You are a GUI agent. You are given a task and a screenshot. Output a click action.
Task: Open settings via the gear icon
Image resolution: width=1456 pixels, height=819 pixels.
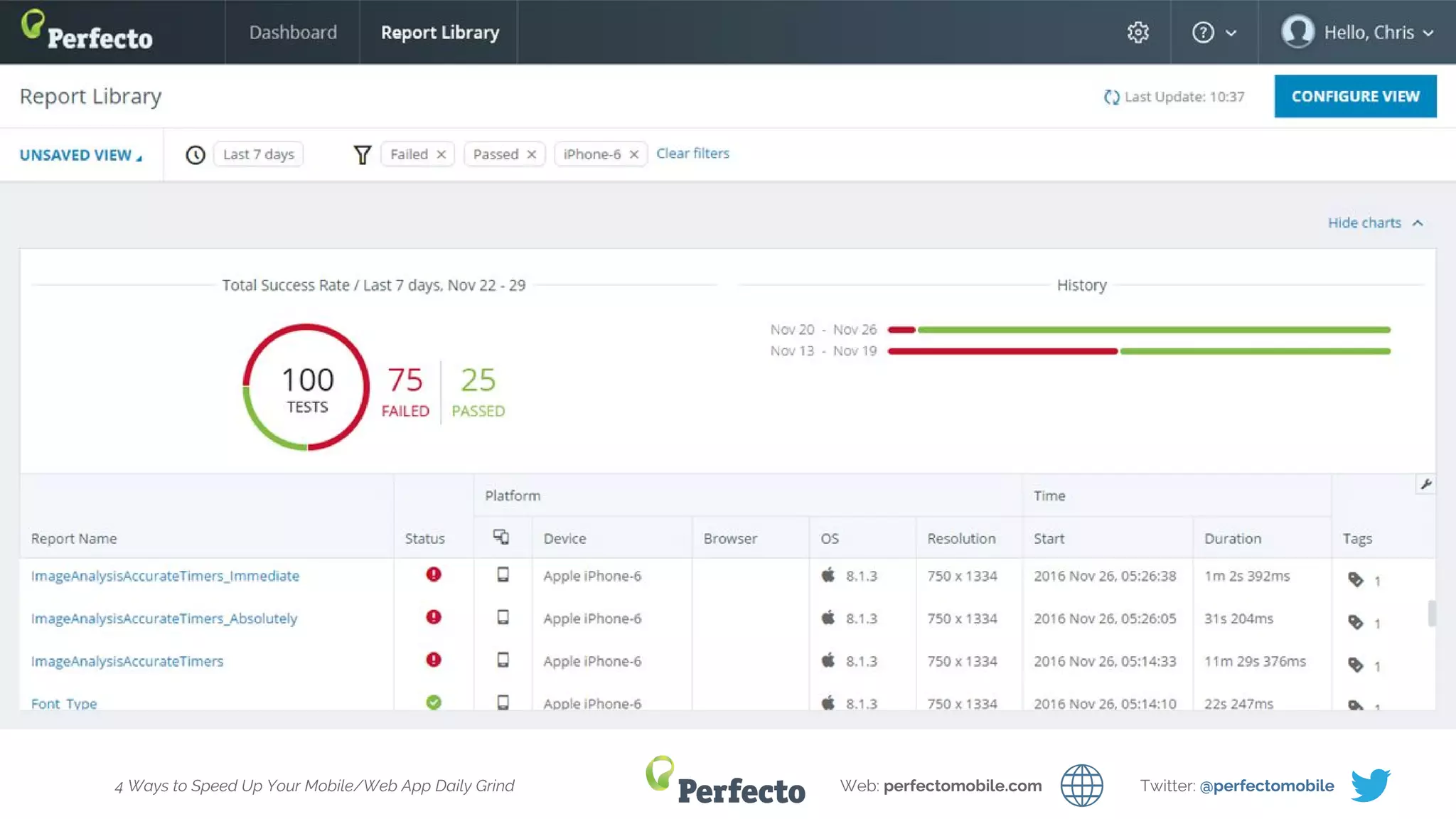(1137, 33)
